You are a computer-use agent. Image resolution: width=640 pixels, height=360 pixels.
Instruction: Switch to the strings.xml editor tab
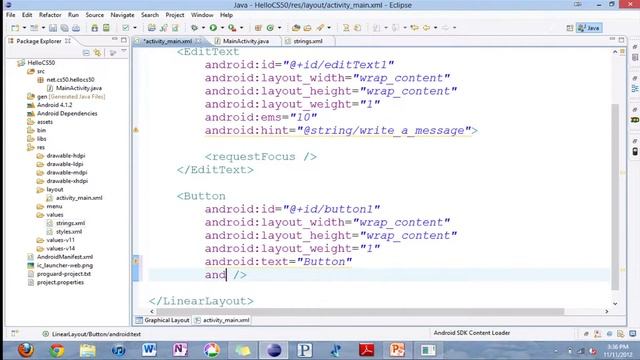pyautogui.click(x=308, y=41)
